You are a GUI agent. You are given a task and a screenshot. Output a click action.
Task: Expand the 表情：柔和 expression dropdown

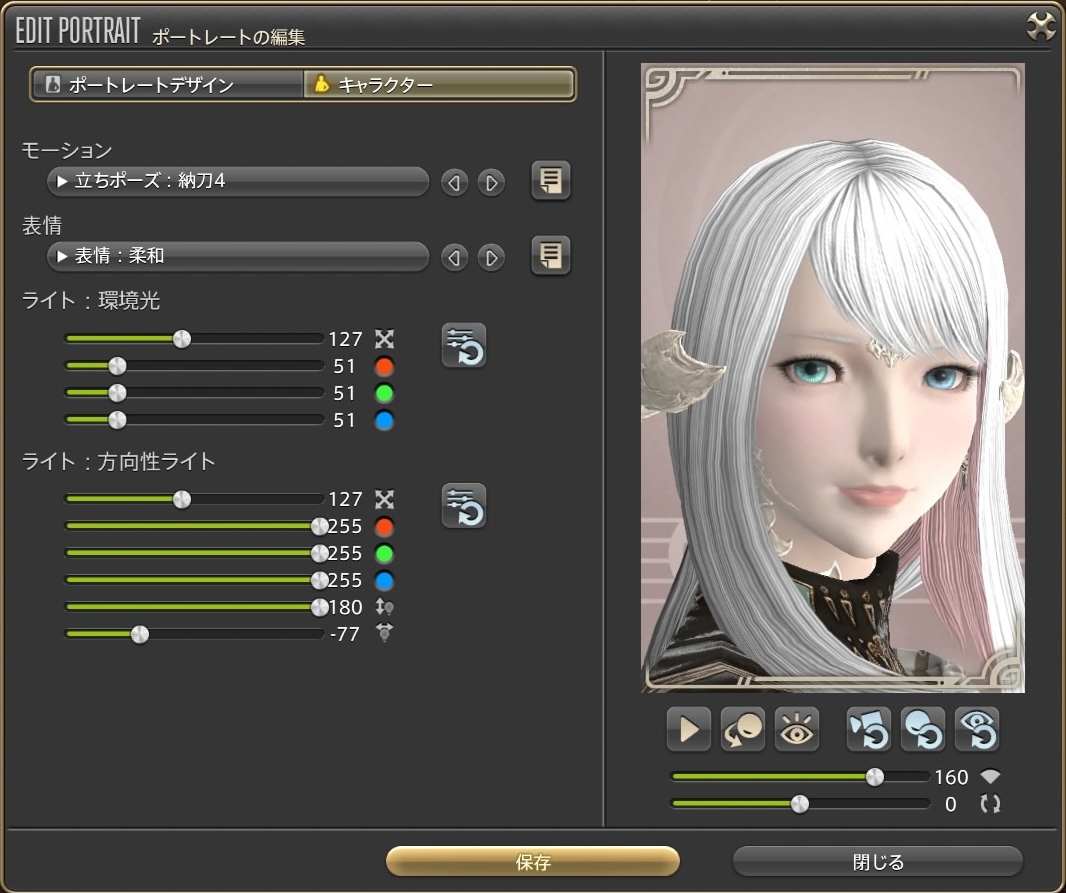pos(238,257)
